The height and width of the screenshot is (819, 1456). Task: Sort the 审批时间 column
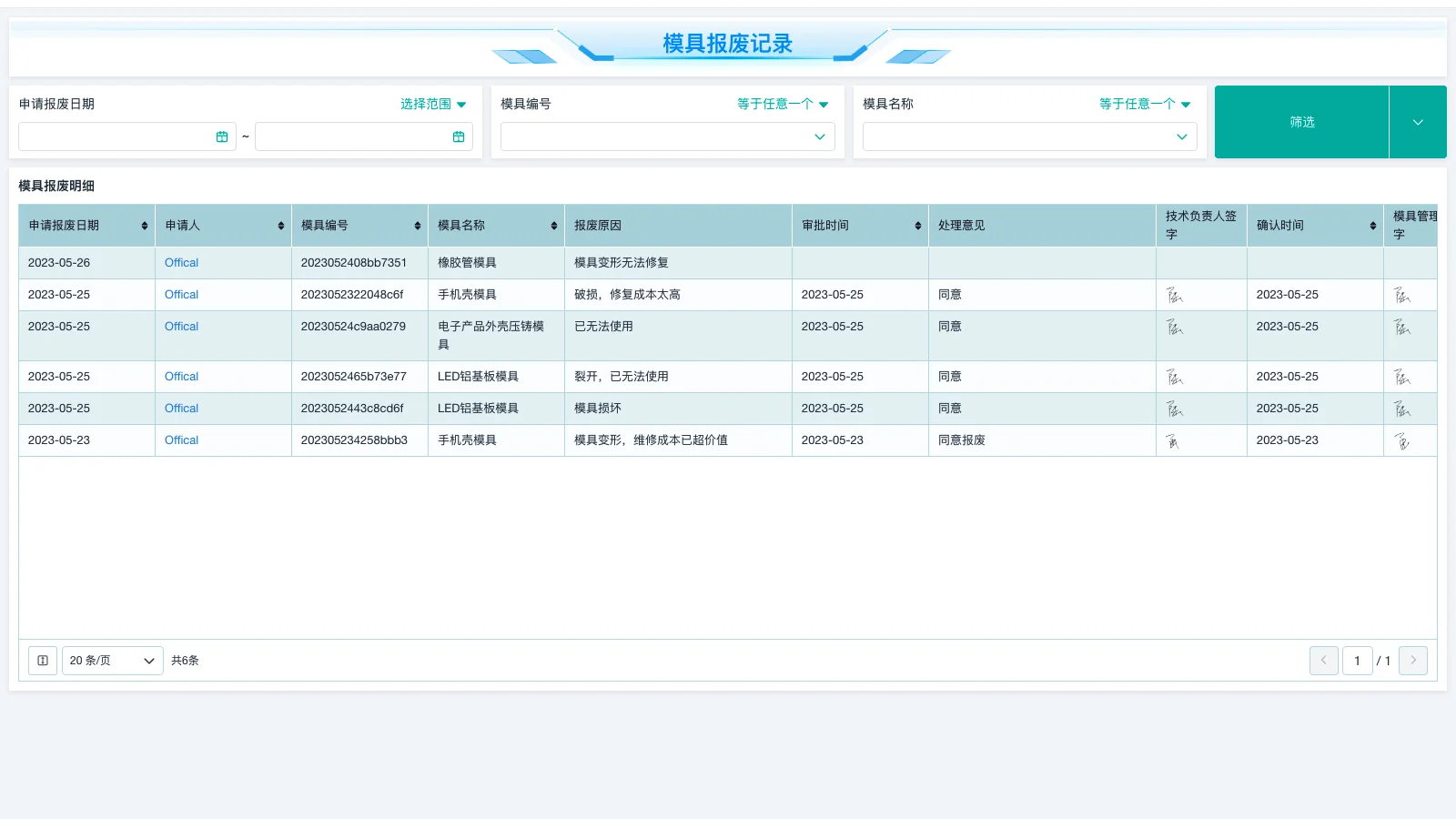(x=917, y=225)
